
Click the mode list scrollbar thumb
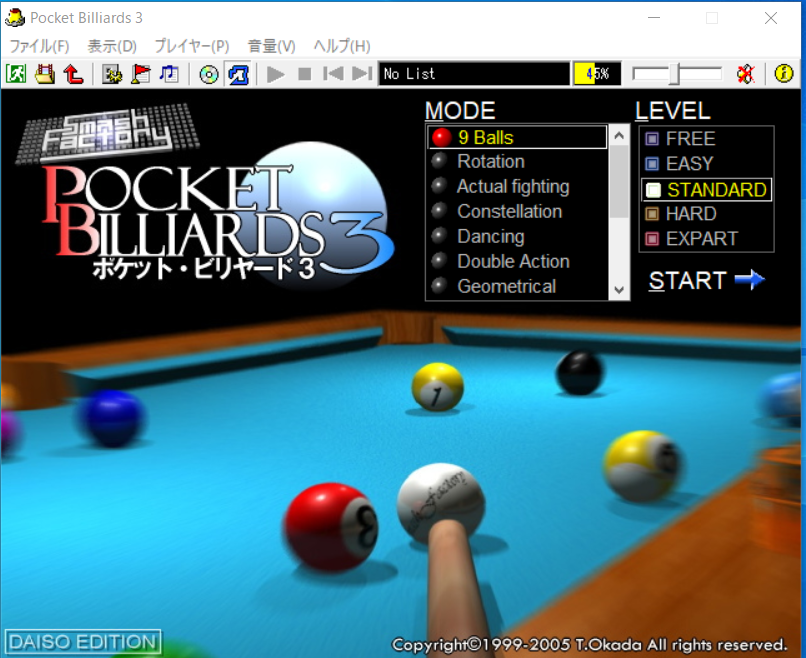pyautogui.click(x=619, y=181)
